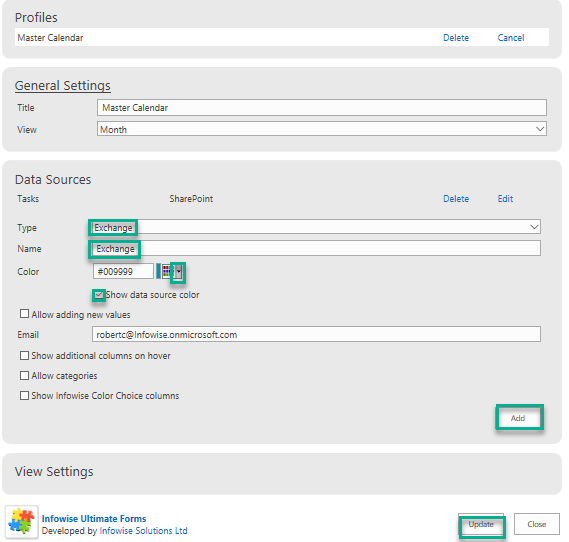Click the Add data source button
Screen dimensions: 569x542
(518, 418)
